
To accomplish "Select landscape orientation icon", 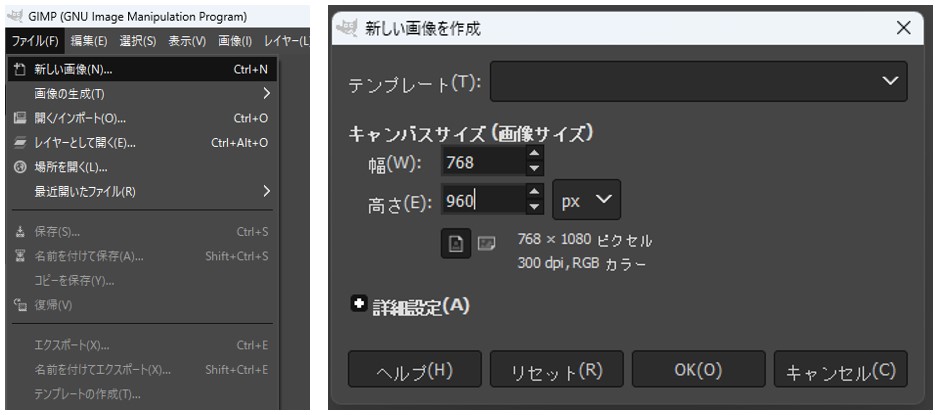I will [x=487, y=243].
